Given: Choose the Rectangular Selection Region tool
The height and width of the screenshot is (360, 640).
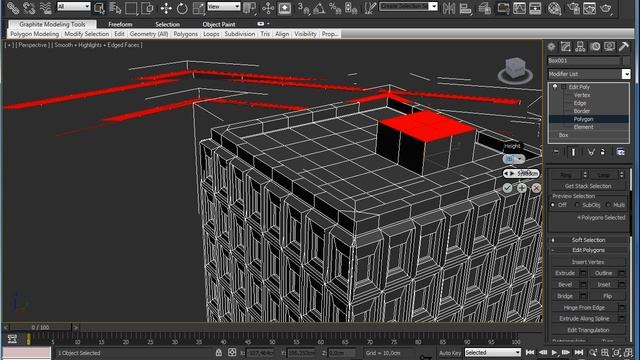Looking at the screenshot, I should tap(131, 7).
